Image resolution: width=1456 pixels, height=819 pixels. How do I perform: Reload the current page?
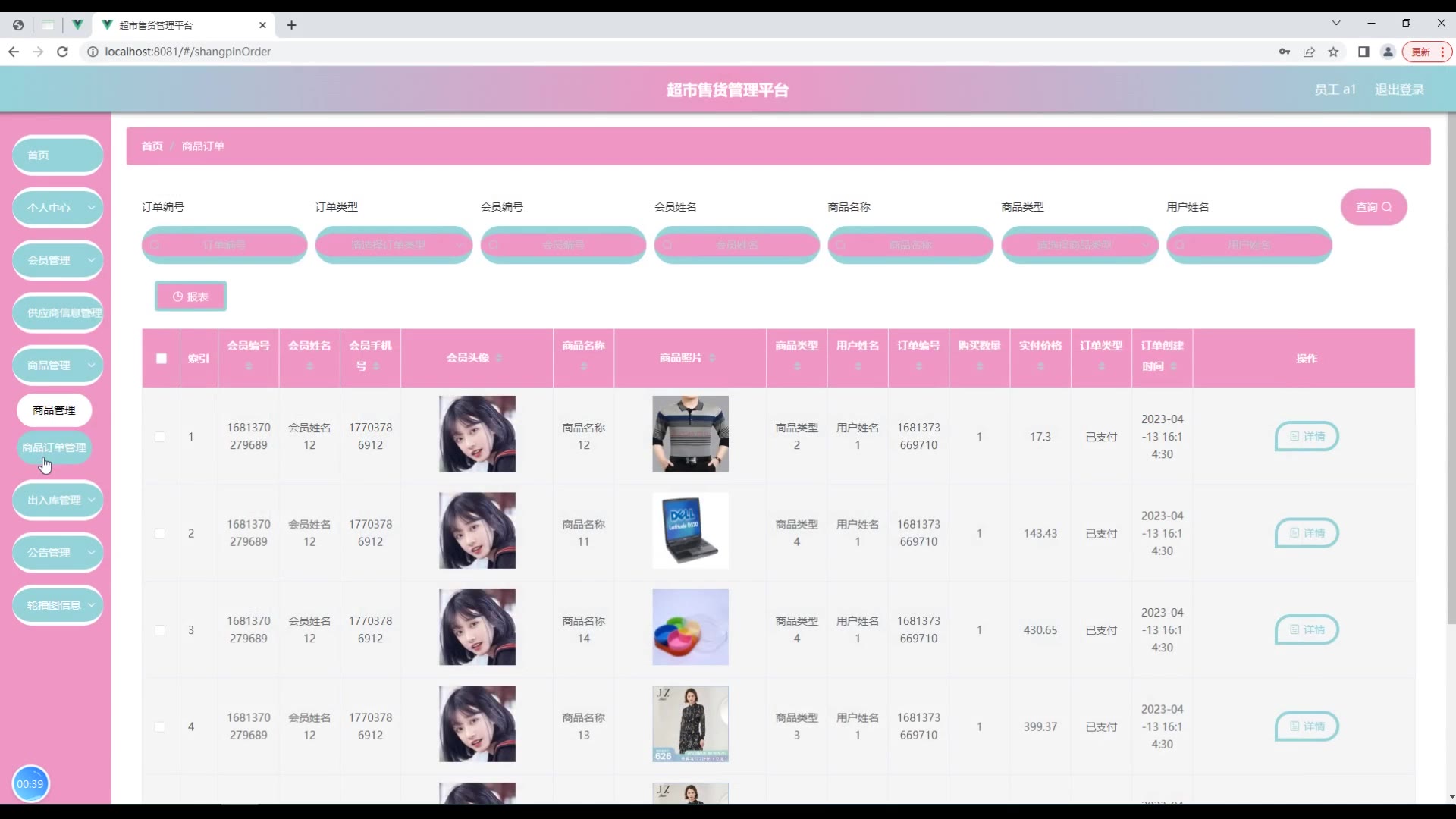coord(63,52)
